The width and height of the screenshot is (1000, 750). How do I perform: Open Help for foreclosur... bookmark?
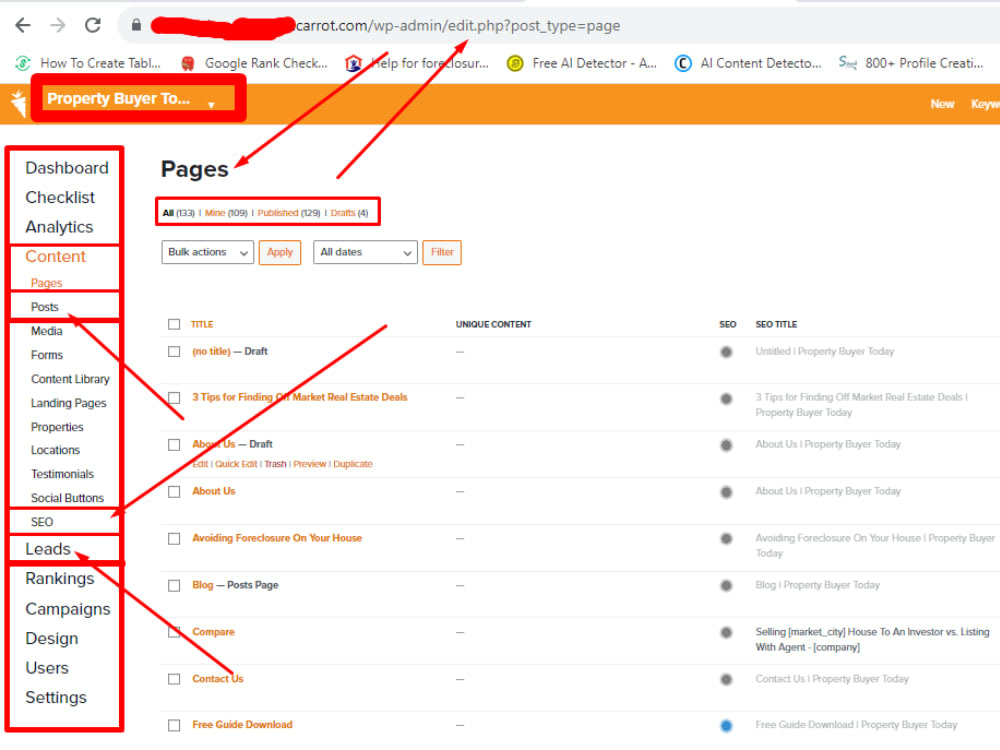point(417,63)
